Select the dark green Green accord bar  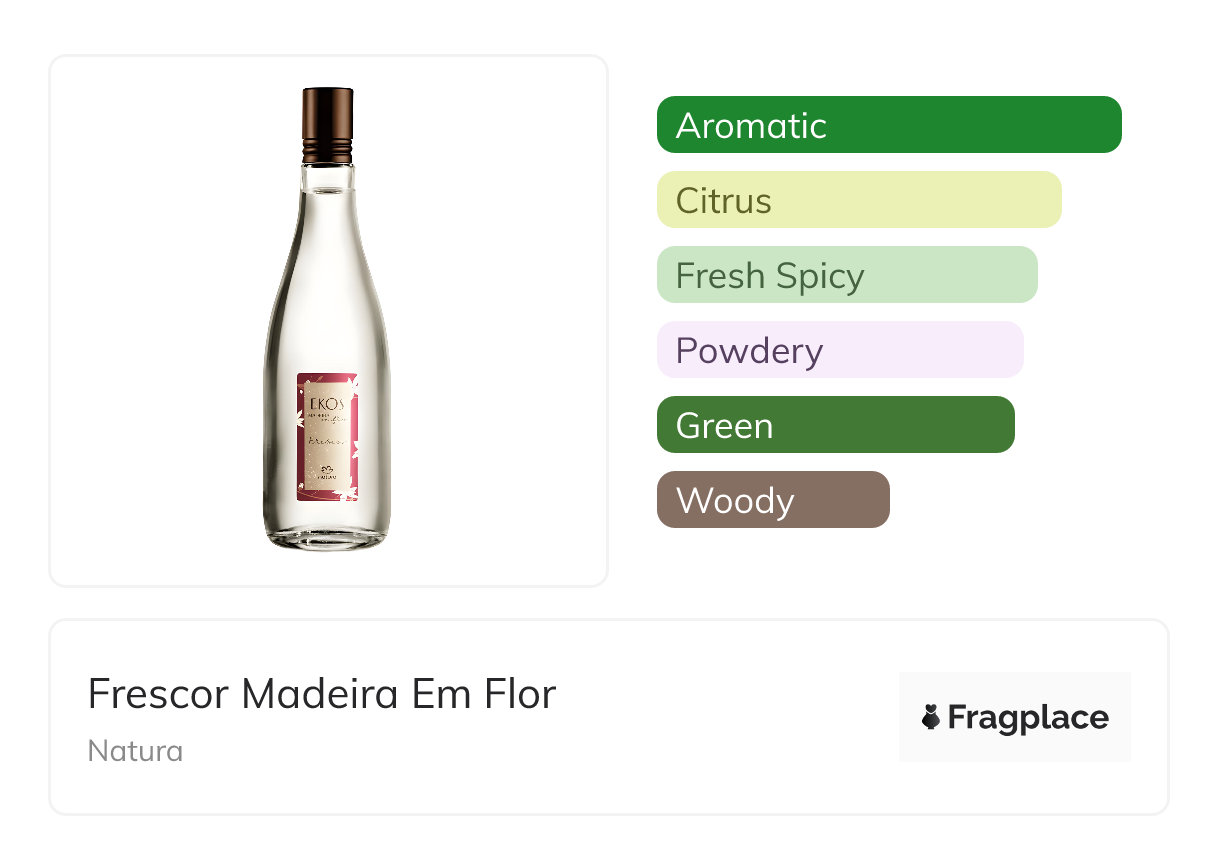coord(835,425)
